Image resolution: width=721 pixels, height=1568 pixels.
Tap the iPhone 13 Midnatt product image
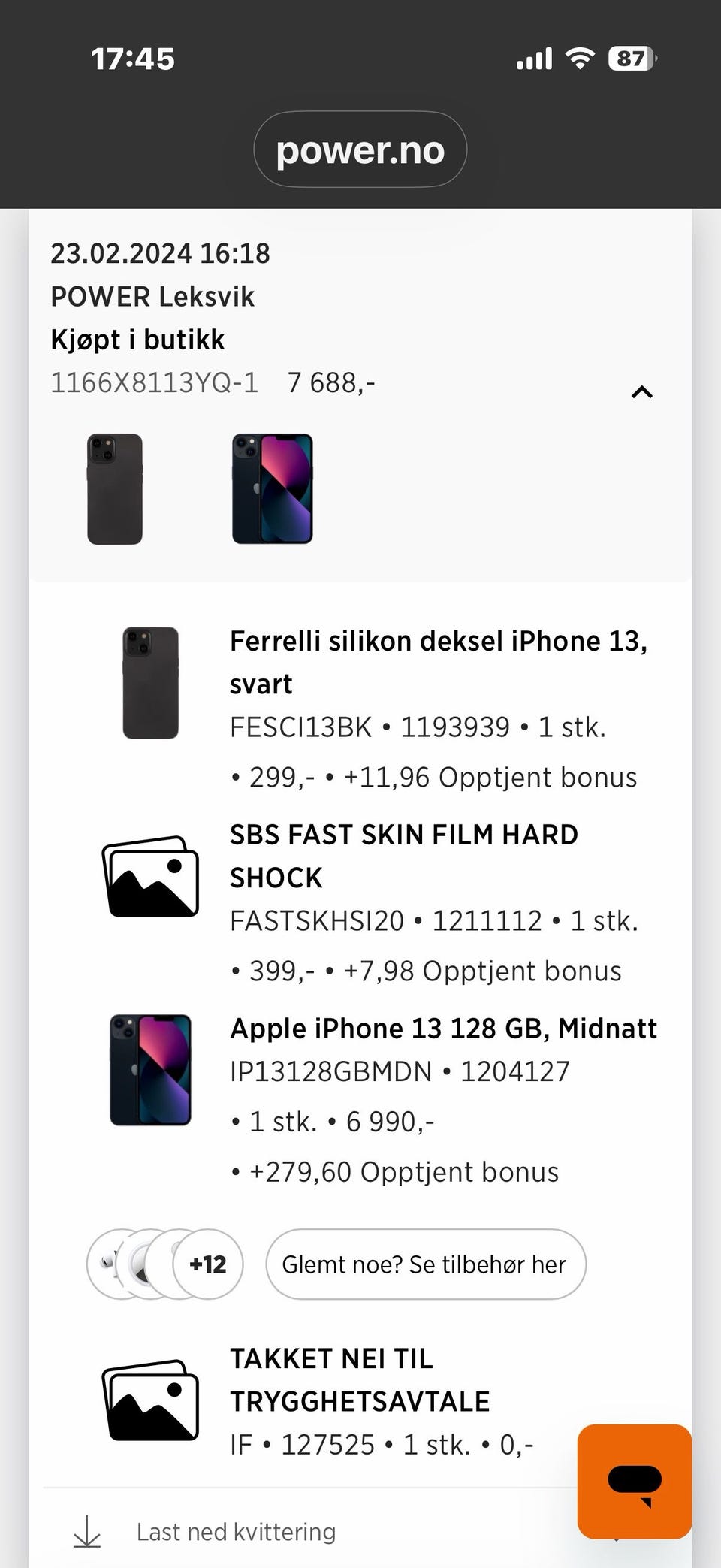point(150,1070)
